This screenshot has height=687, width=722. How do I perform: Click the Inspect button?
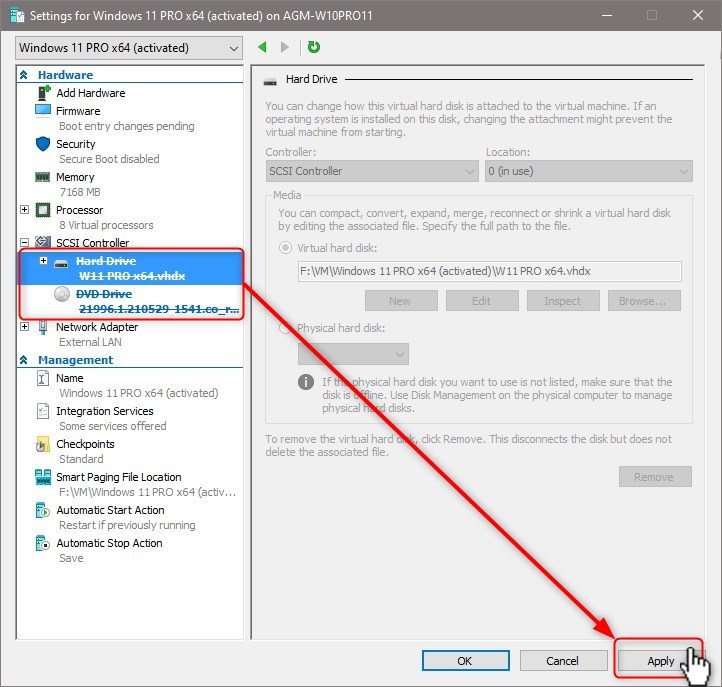click(563, 301)
